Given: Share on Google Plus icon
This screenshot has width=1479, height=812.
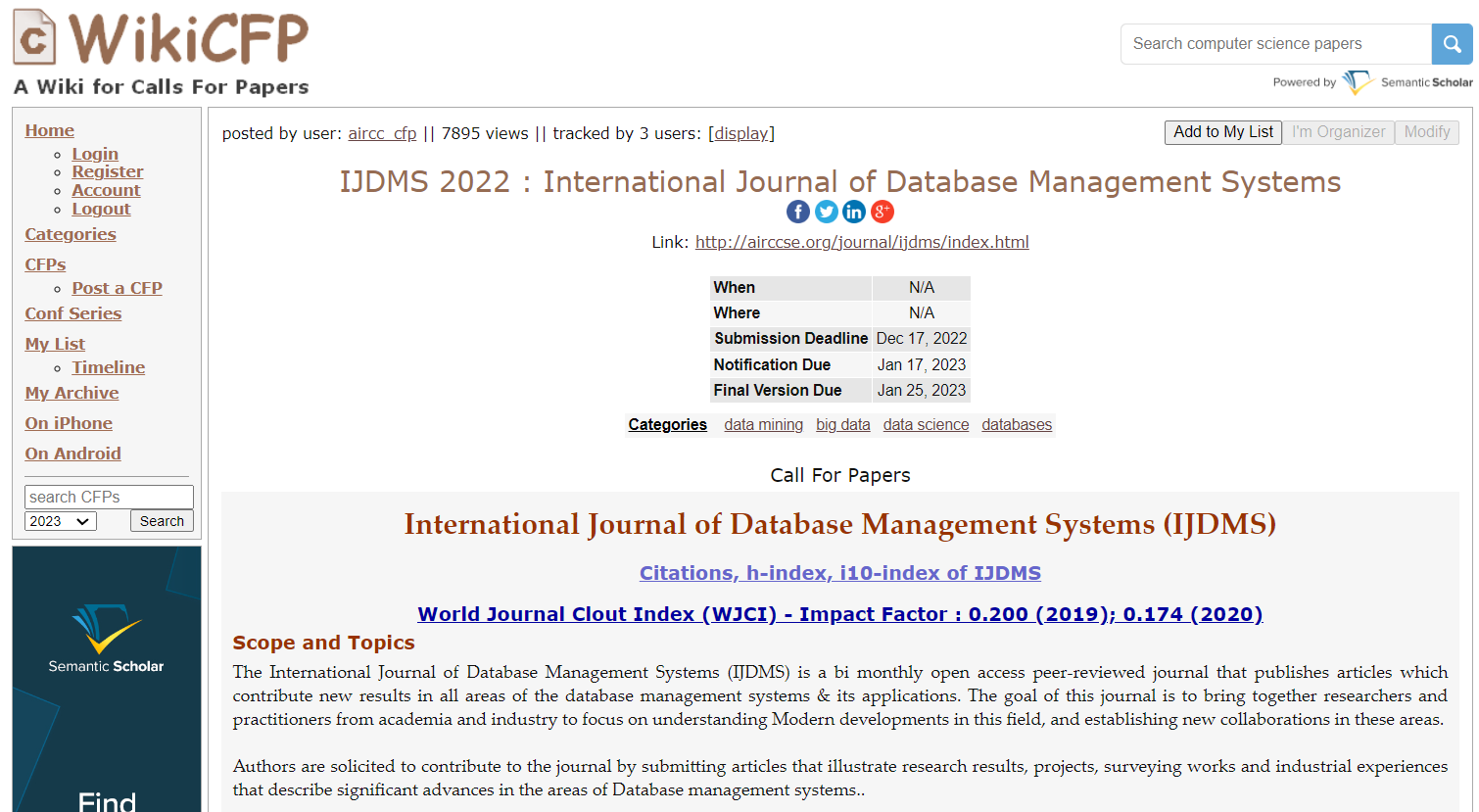Looking at the screenshot, I should 883,212.
